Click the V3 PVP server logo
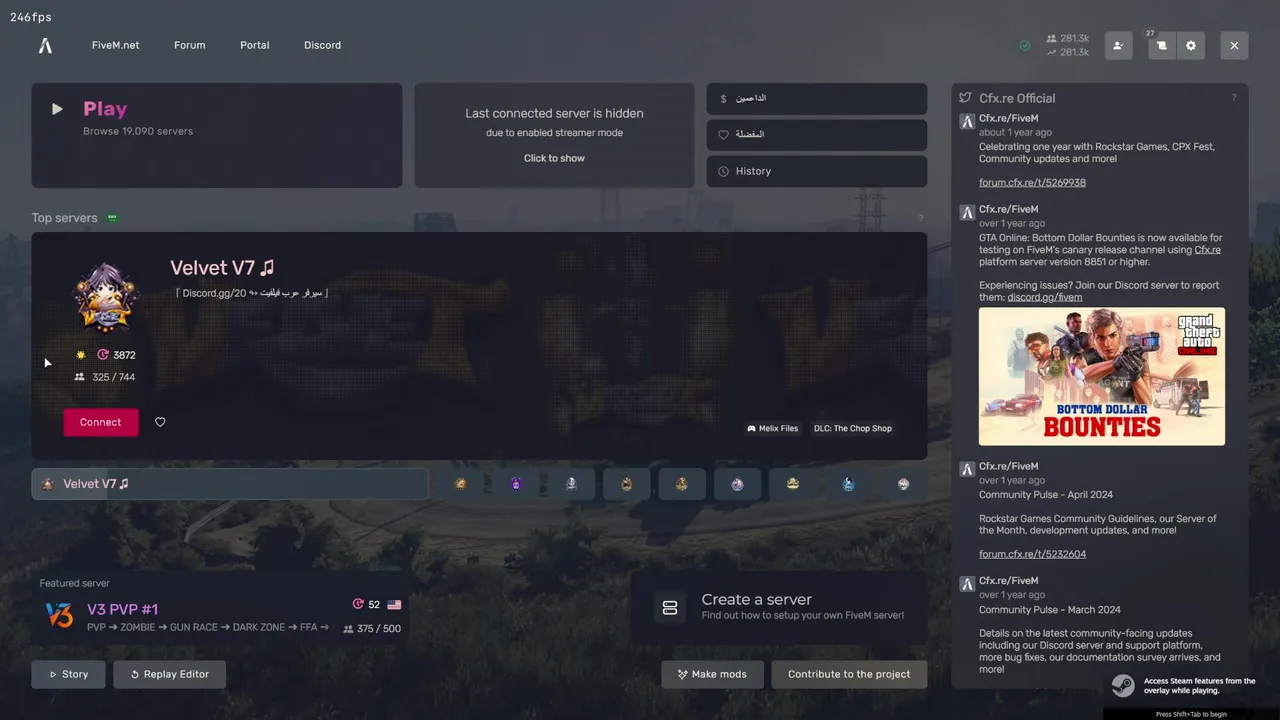The image size is (1280, 720). pyautogui.click(x=60, y=615)
